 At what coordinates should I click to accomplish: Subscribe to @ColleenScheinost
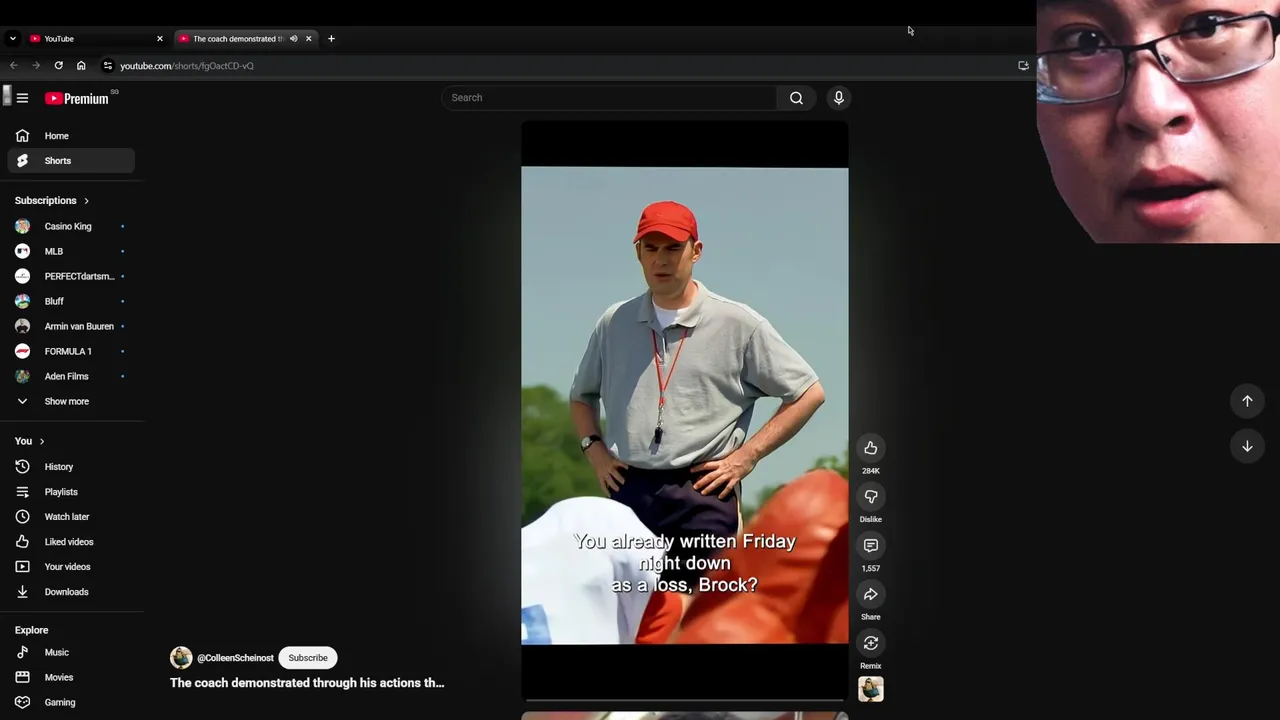308,658
